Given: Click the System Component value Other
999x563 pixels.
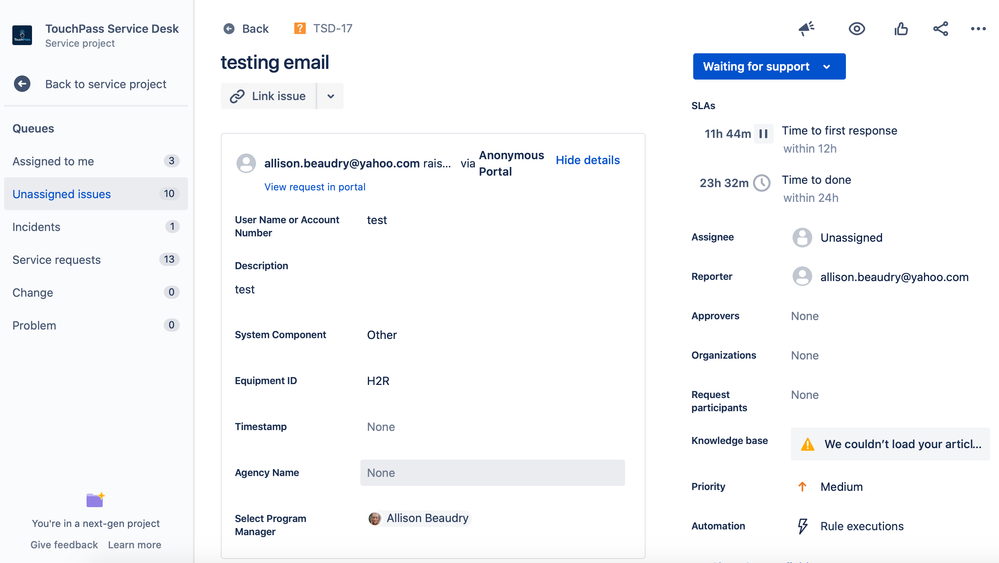Looking at the screenshot, I should pos(382,335).
